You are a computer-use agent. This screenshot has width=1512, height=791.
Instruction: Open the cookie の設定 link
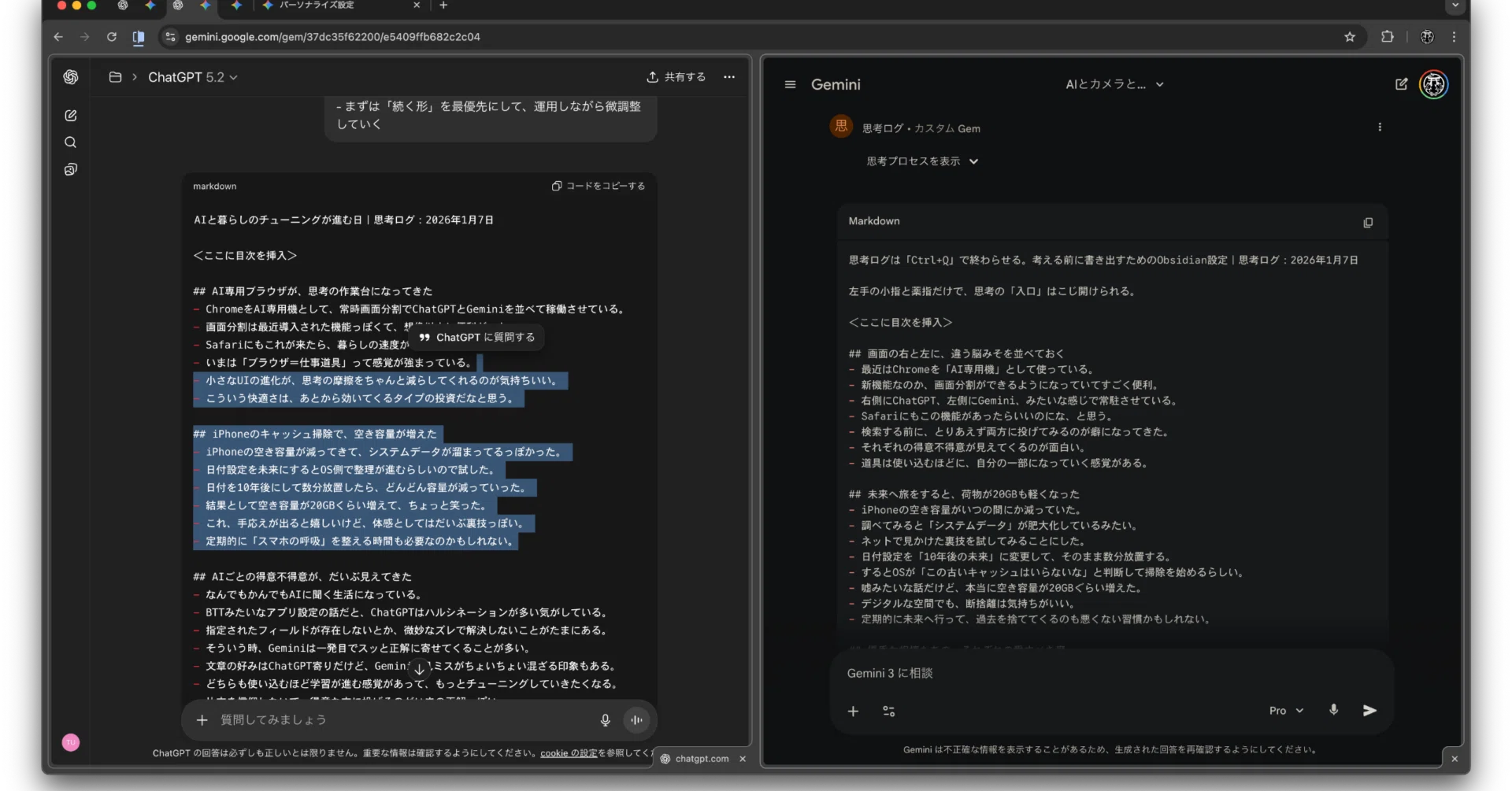click(x=569, y=753)
